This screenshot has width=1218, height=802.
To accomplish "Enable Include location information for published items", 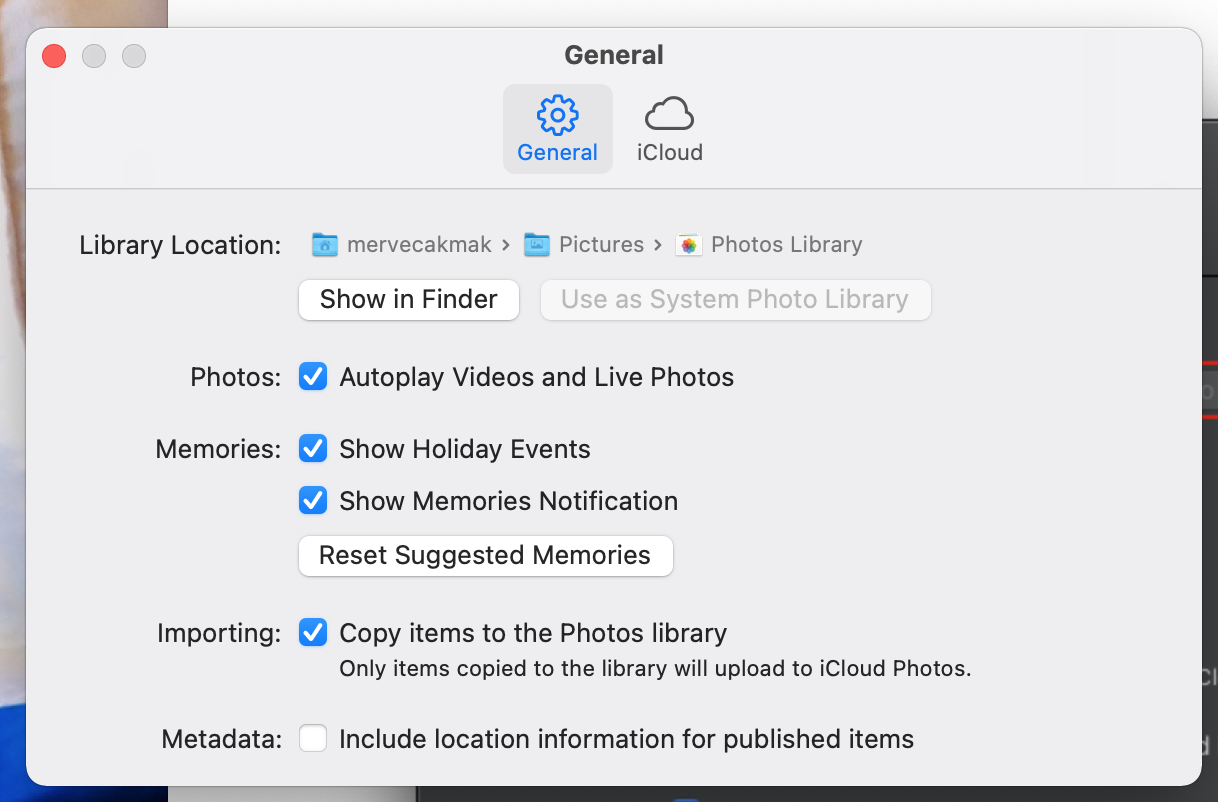I will tap(313, 739).
